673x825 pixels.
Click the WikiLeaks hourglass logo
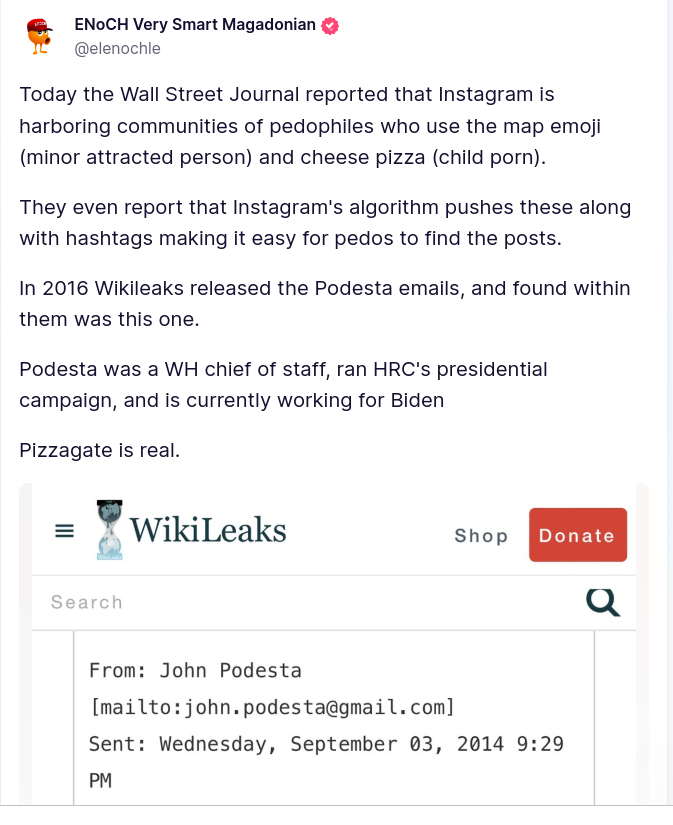tap(109, 530)
